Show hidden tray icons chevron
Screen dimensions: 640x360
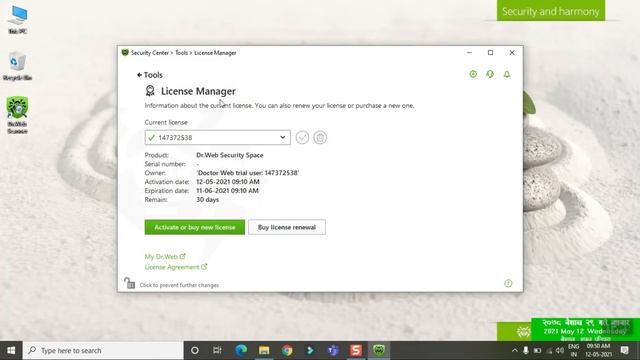(x=515, y=350)
